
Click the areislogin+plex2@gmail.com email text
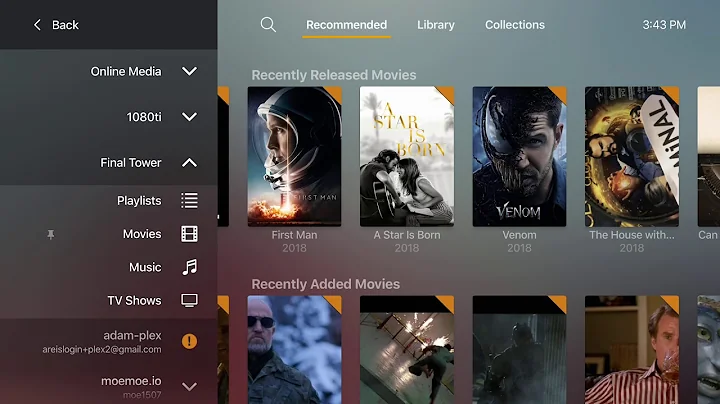pyautogui.click(x=102, y=350)
